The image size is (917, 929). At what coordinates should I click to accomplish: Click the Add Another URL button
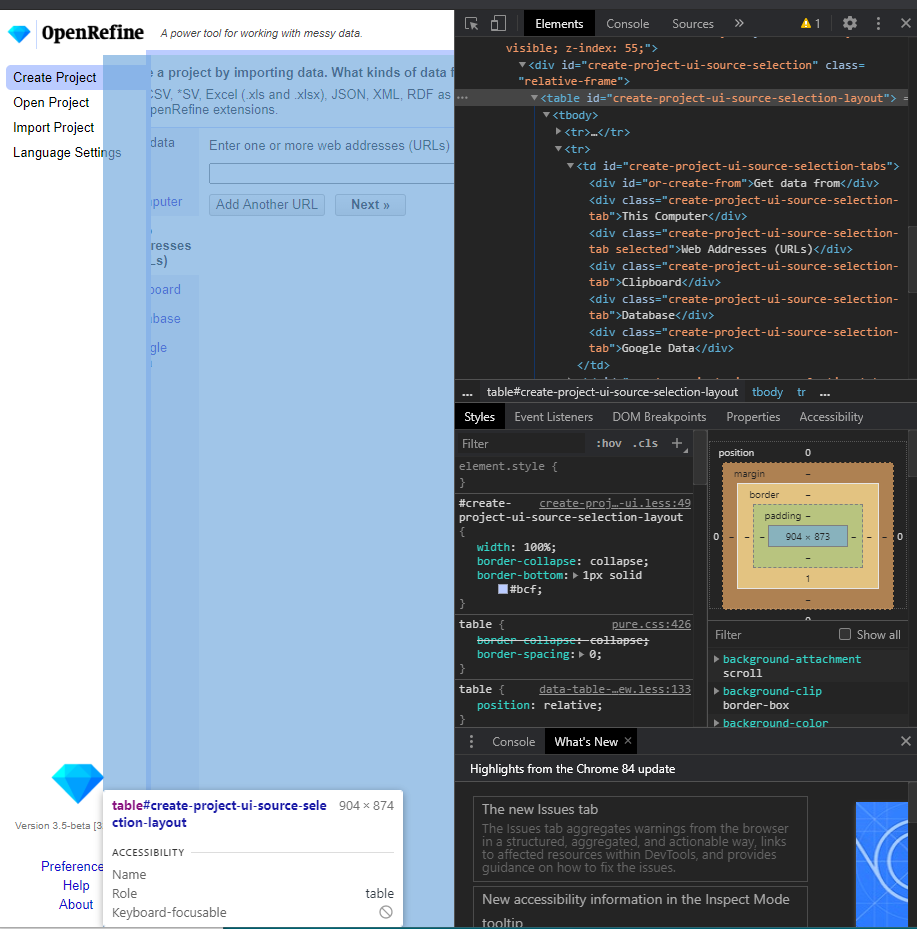267,204
